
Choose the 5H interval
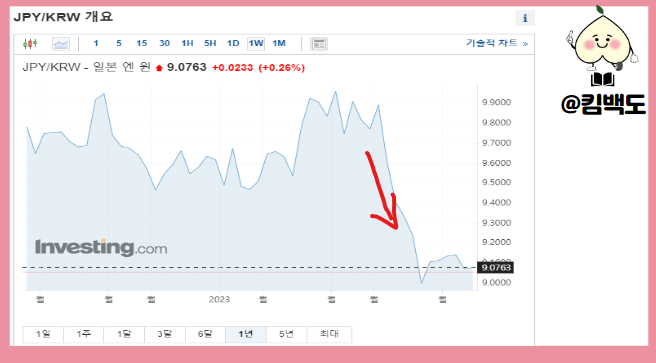coord(210,43)
